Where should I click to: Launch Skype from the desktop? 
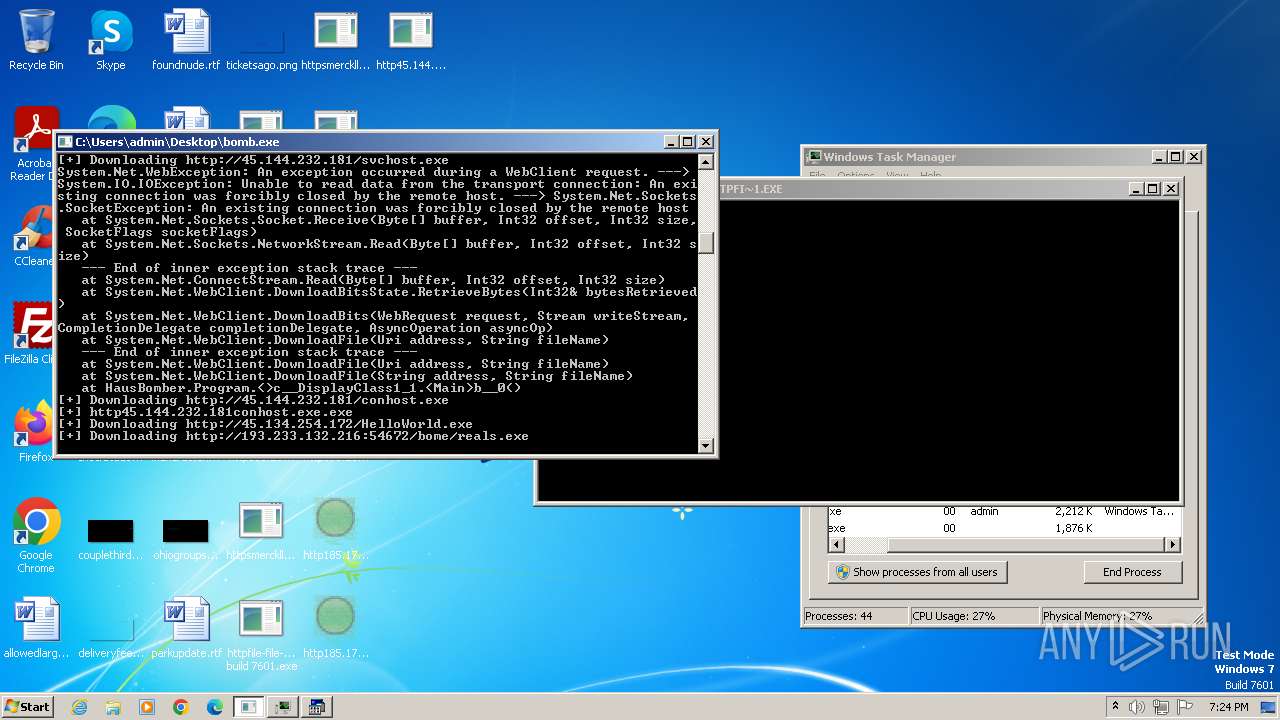110,40
